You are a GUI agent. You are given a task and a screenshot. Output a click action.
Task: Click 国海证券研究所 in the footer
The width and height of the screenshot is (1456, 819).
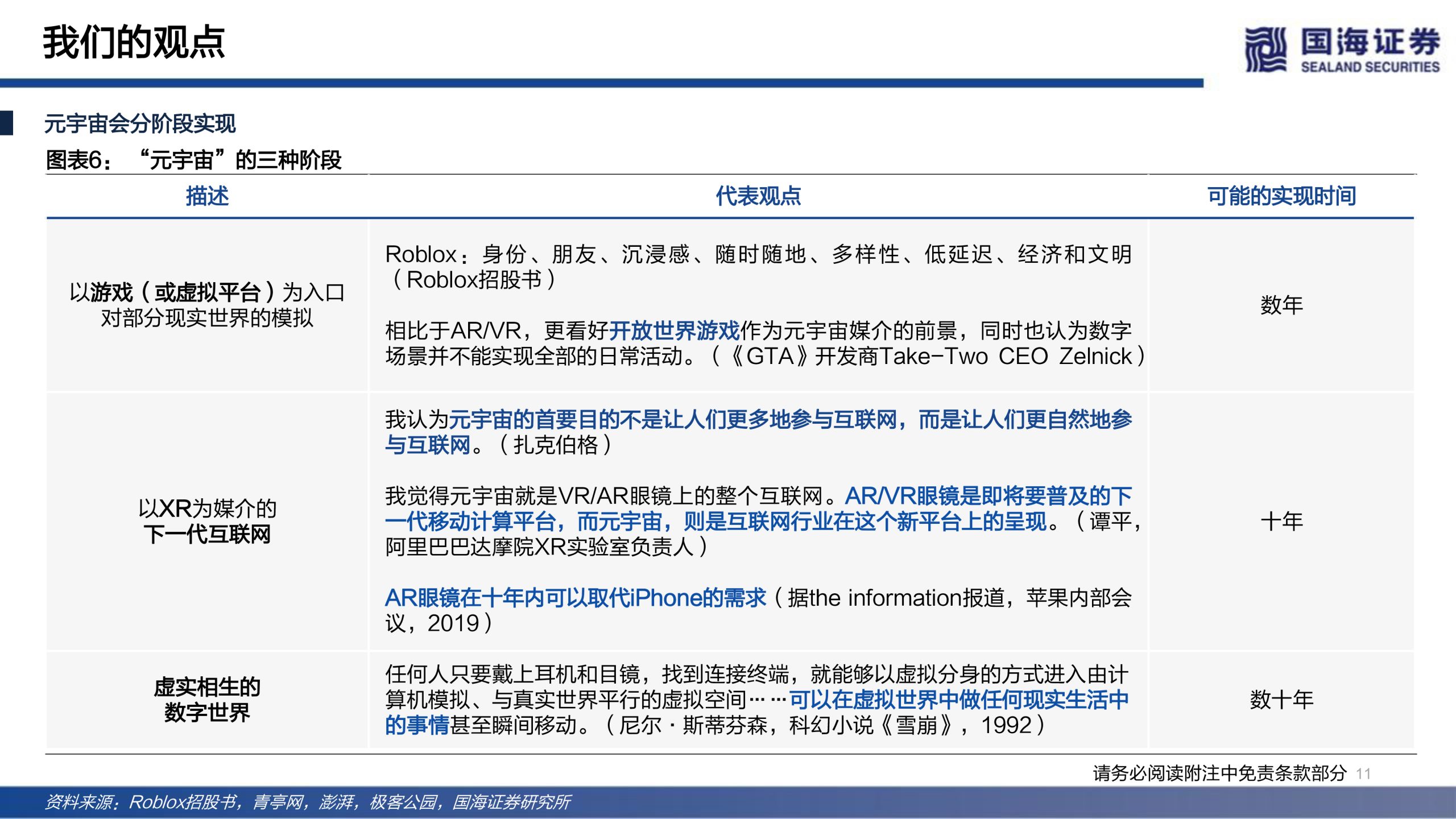(512, 802)
